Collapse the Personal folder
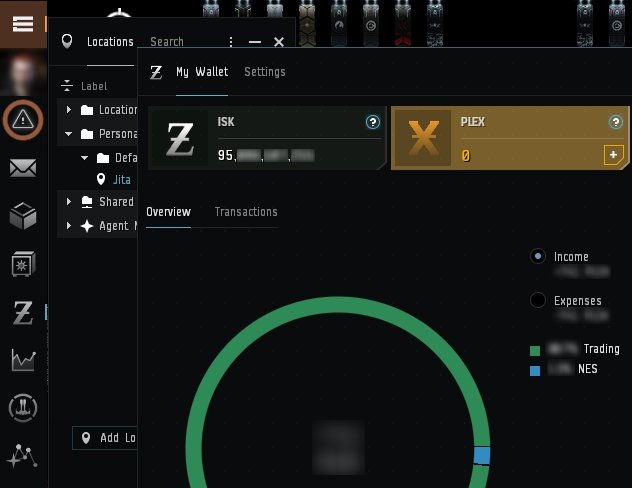 [69, 134]
